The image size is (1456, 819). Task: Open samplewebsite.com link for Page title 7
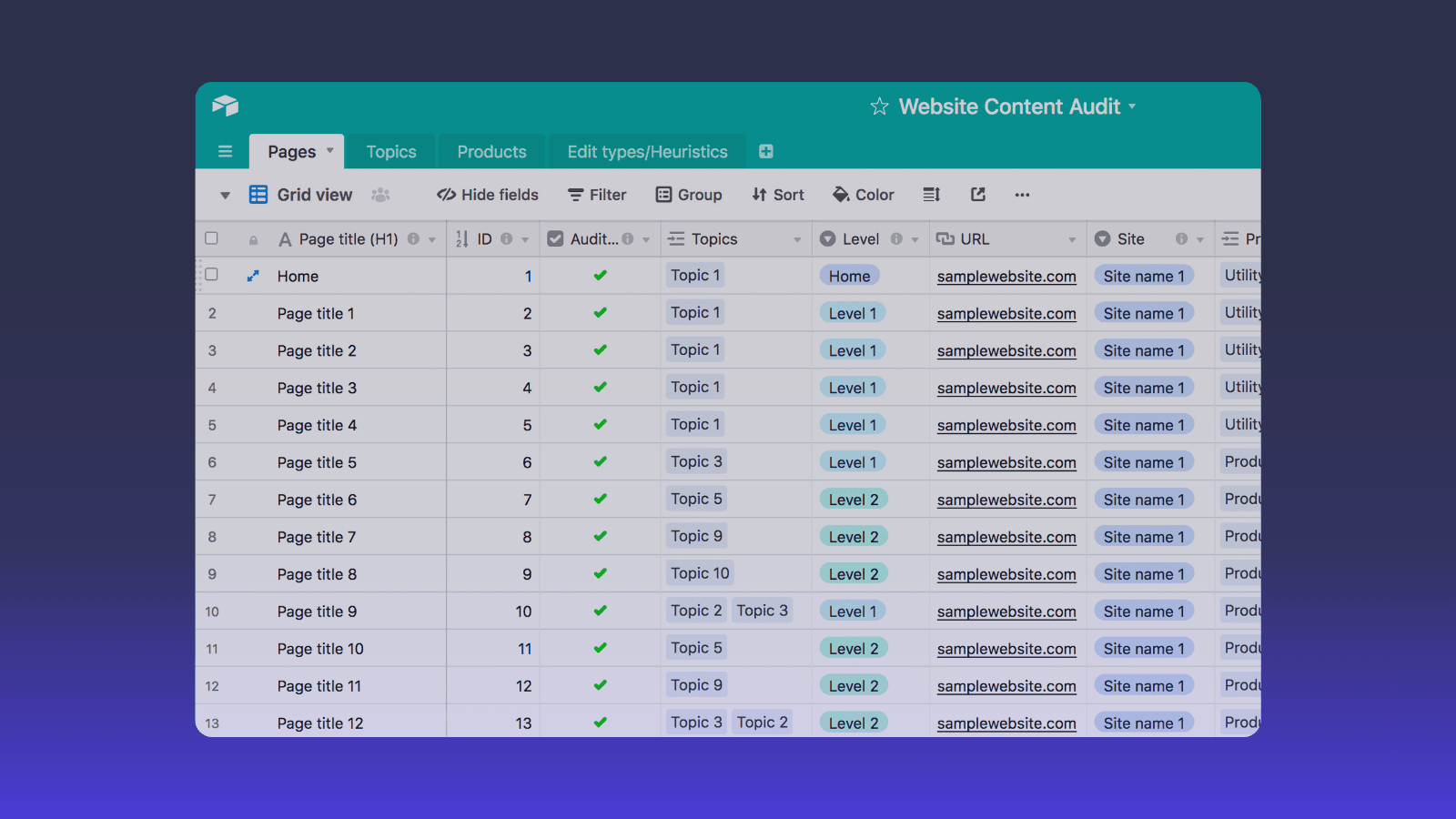(1006, 538)
